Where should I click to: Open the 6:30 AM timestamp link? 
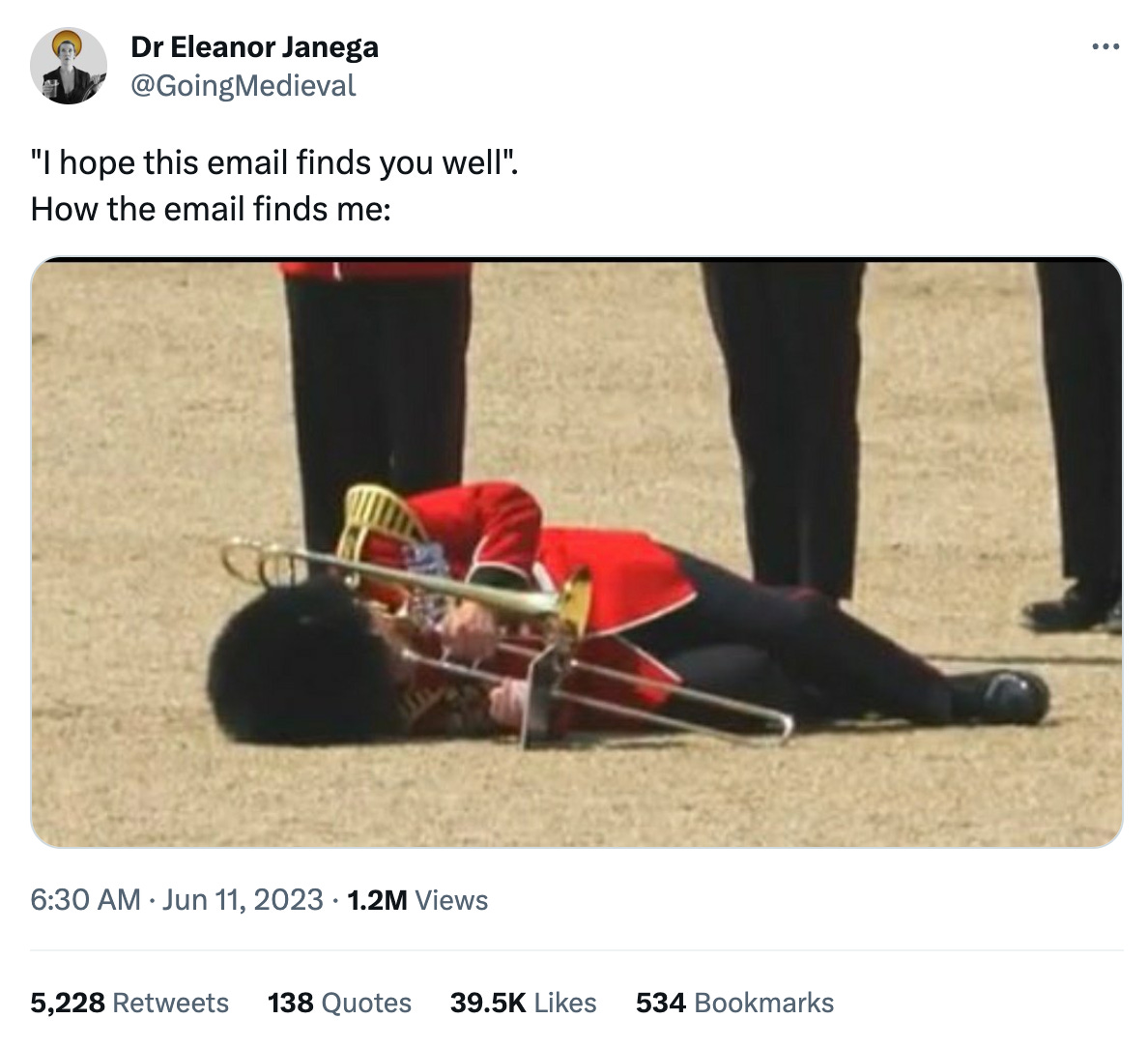(x=85, y=899)
